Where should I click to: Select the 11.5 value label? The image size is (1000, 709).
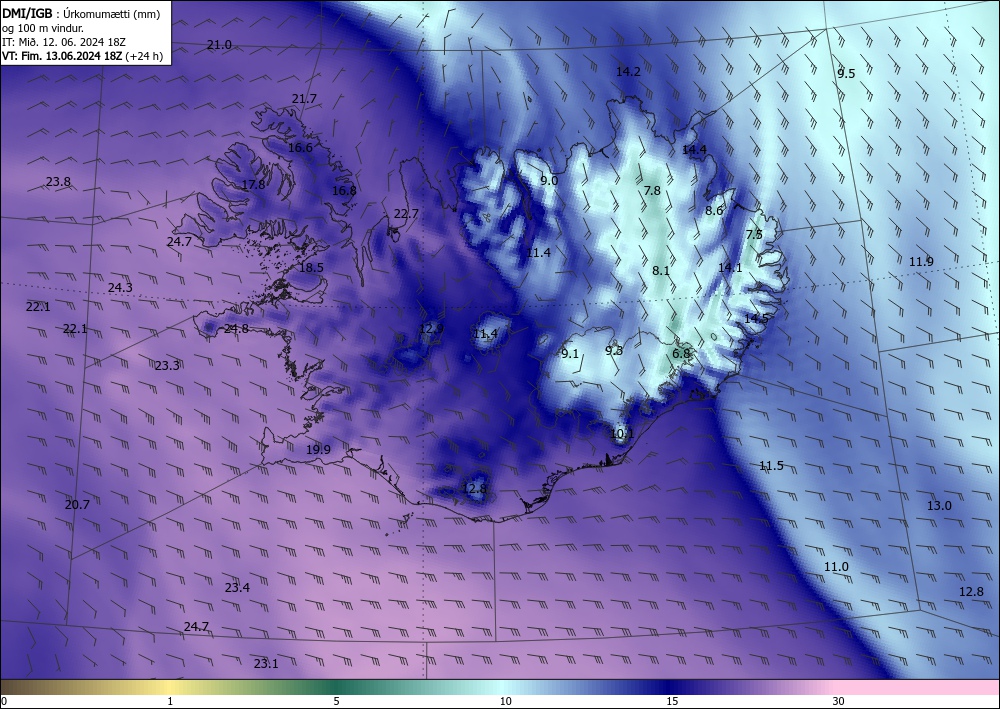click(x=771, y=466)
